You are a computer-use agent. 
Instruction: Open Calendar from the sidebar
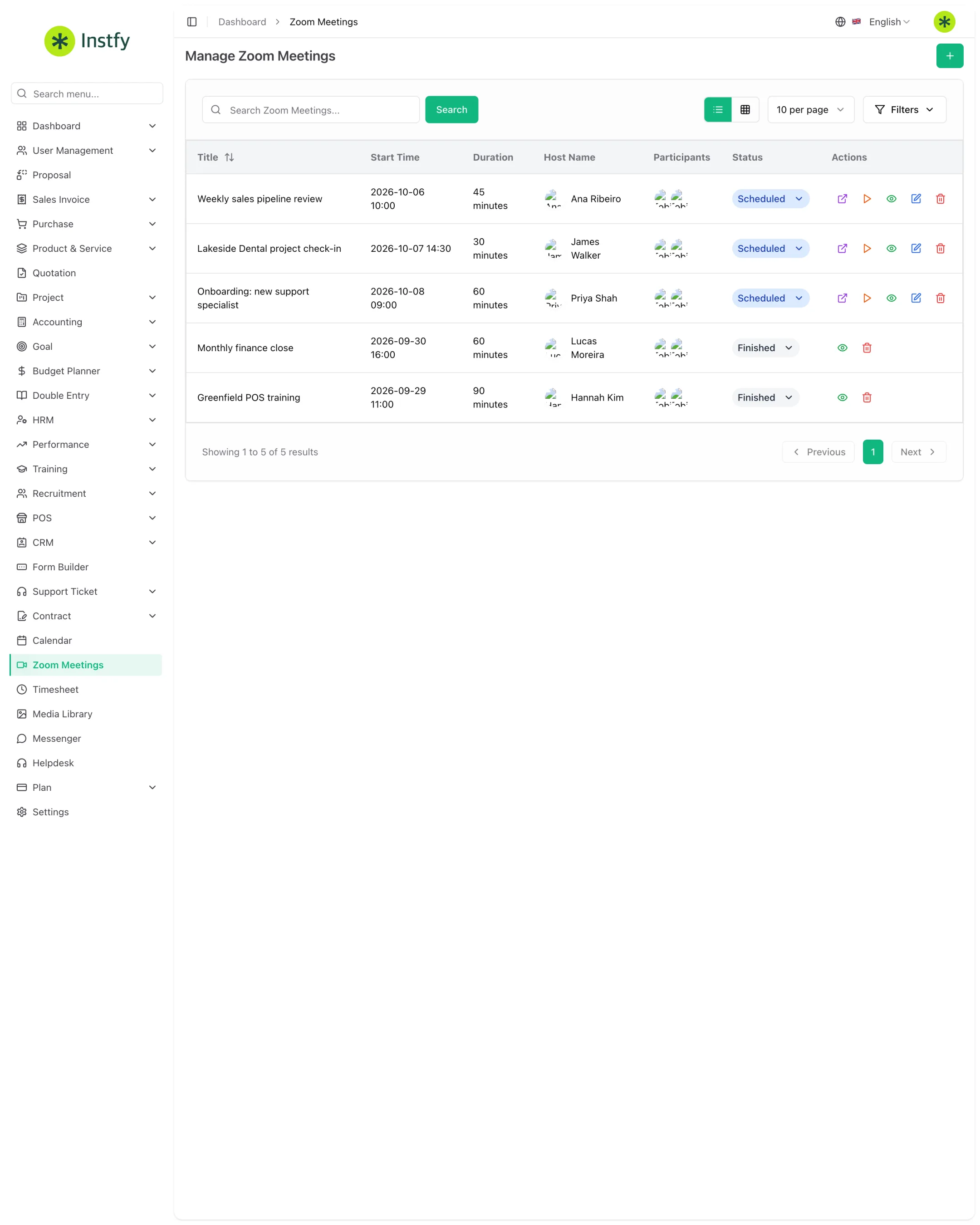point(86,640)
